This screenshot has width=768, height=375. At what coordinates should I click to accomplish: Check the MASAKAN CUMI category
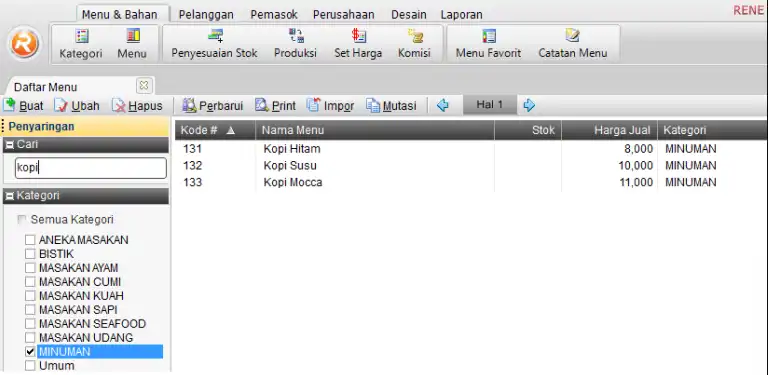(x=30, y=282)
